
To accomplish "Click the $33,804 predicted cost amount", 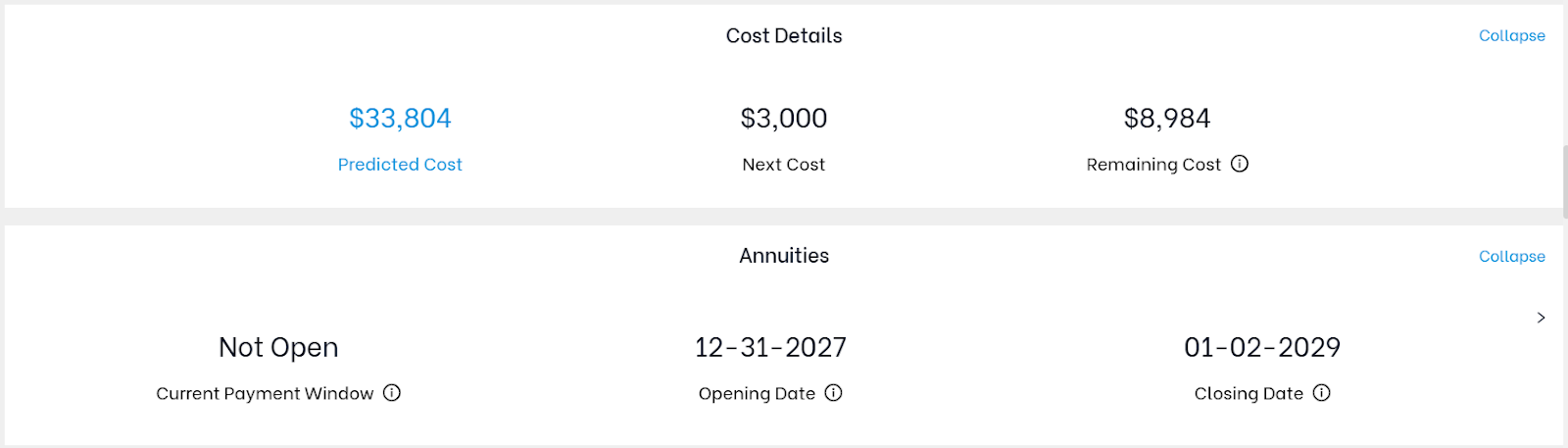I will point(400,119).
